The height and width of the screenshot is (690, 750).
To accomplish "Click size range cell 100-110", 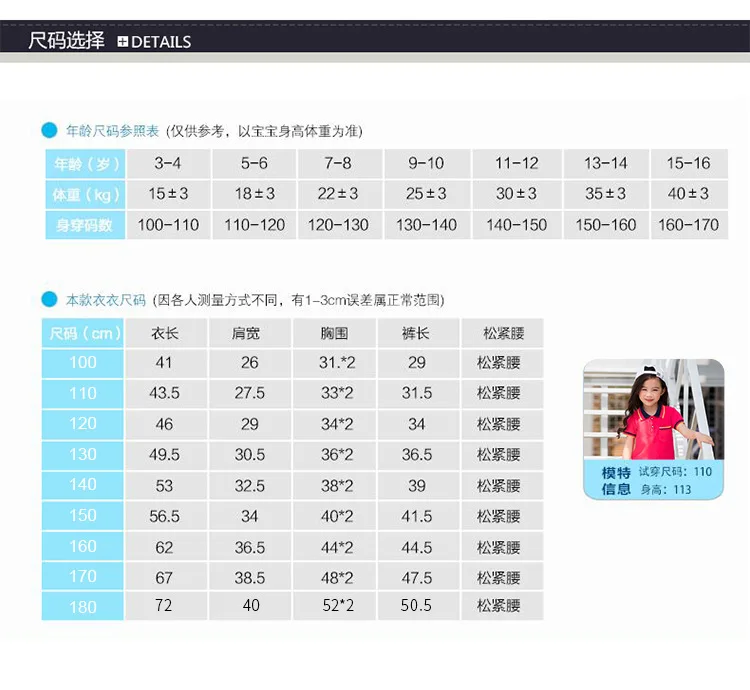I will click(x=168, y=225).
